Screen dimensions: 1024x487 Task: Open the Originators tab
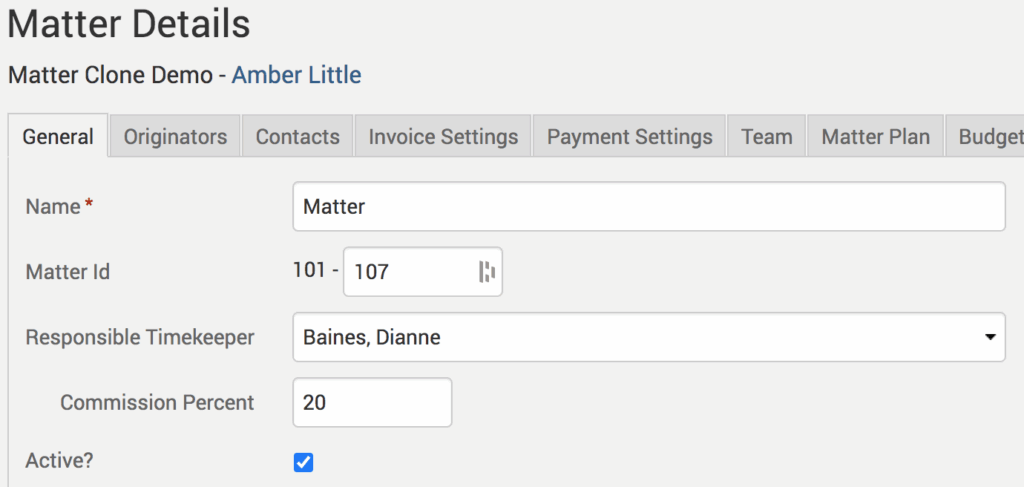(x=175, y=137)
